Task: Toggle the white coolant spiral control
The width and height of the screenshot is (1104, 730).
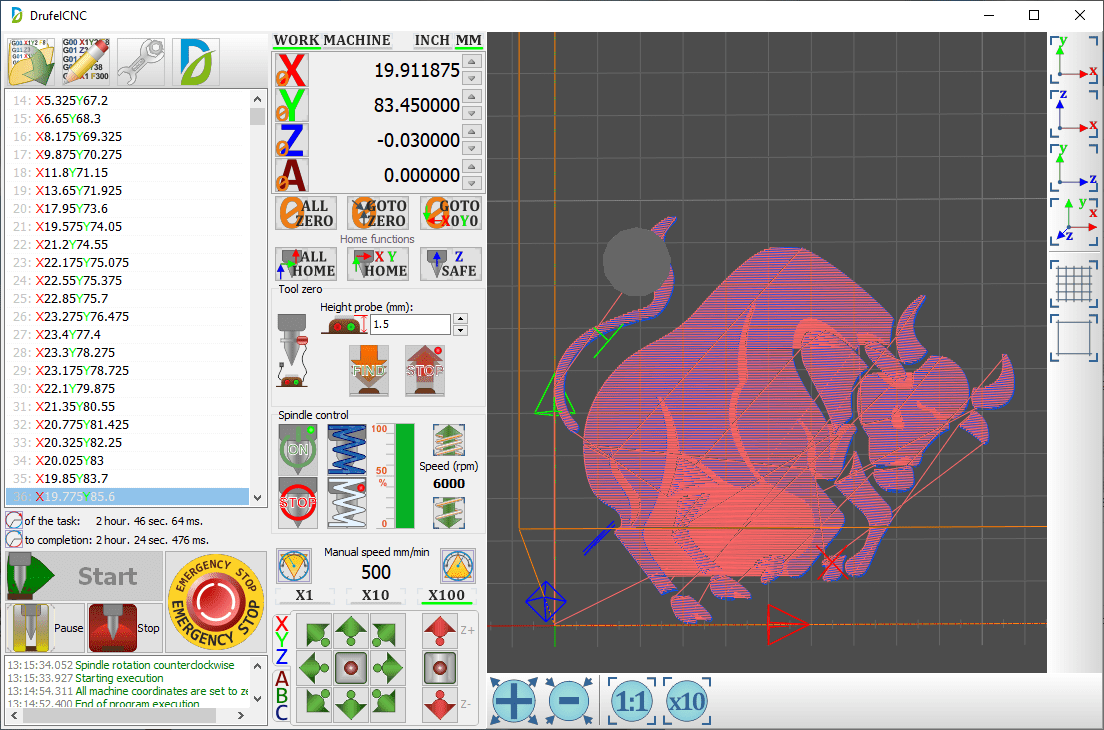Action: 347,503
